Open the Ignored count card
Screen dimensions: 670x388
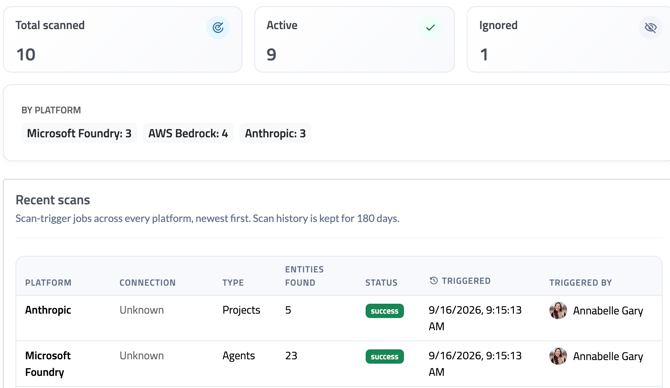point(568,39)
